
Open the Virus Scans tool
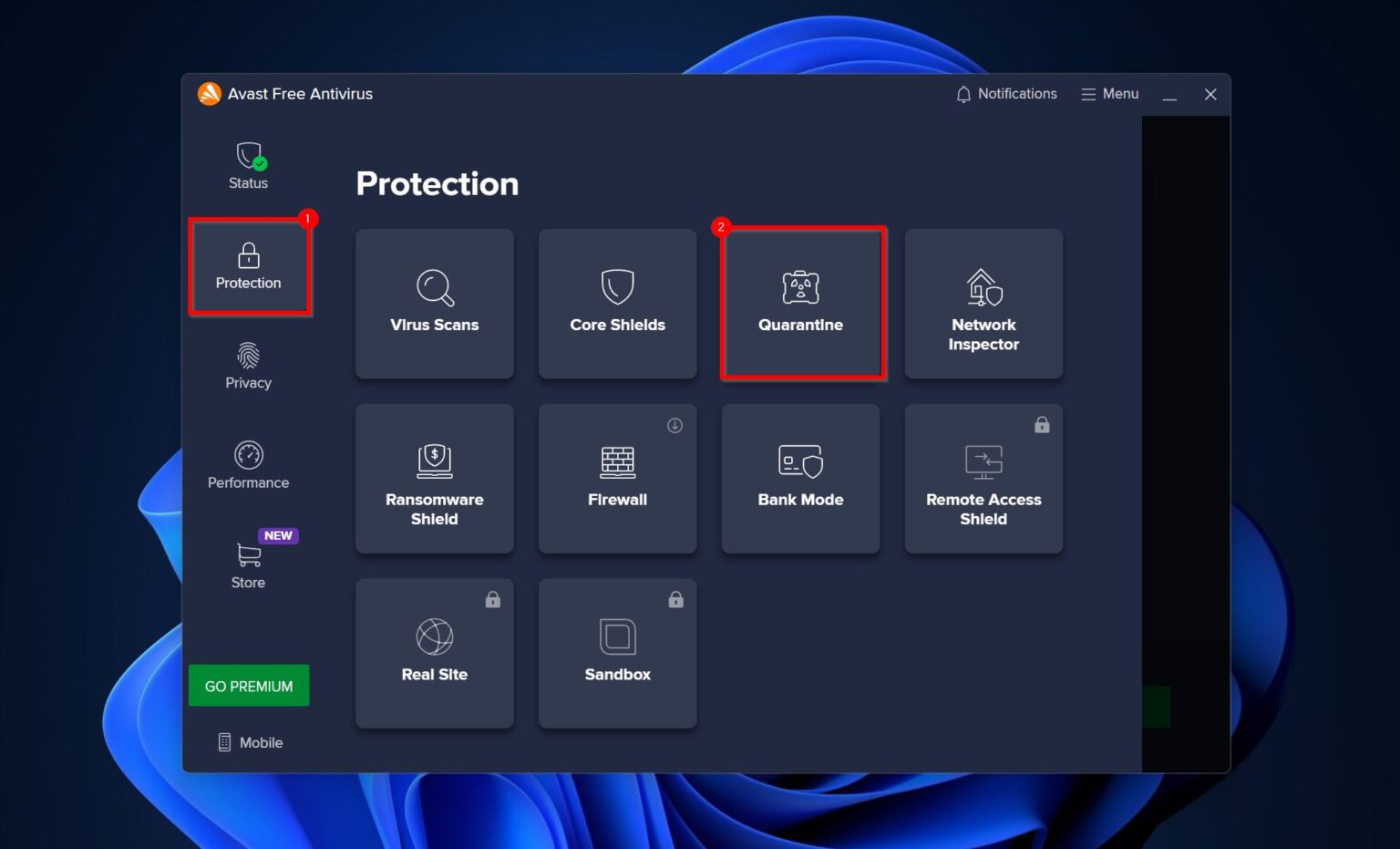[x=435, y=304]
